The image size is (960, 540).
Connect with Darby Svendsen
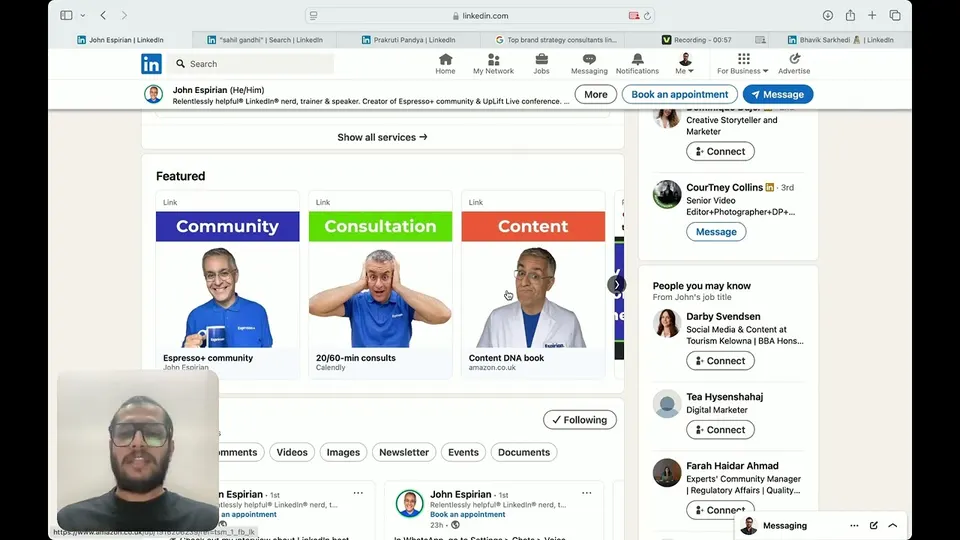(720, 361)
